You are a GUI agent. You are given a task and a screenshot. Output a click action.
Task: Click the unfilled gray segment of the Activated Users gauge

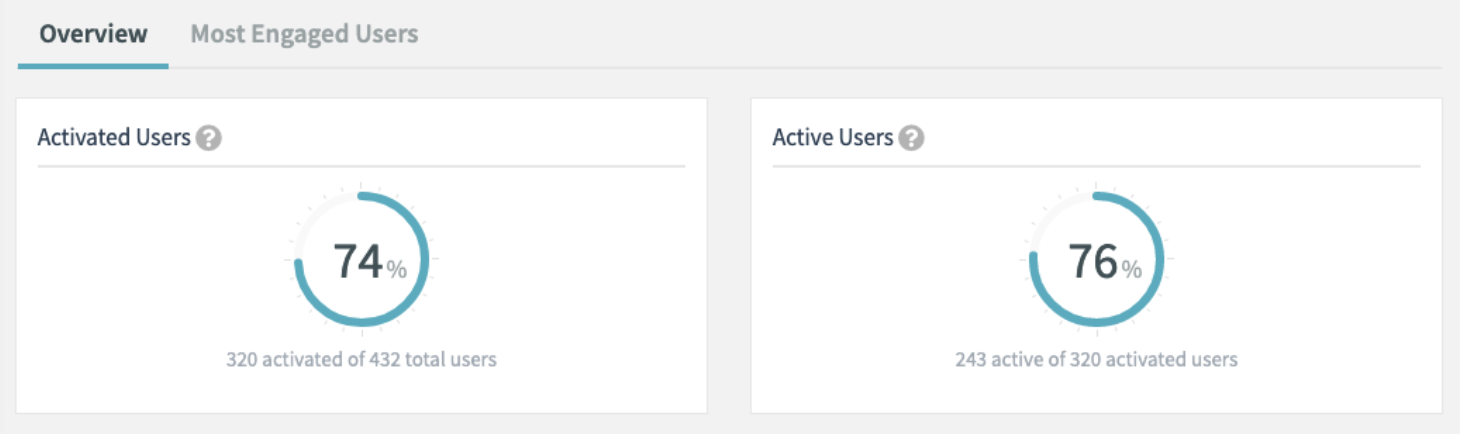pyautogui.click(x=318, y=212)
